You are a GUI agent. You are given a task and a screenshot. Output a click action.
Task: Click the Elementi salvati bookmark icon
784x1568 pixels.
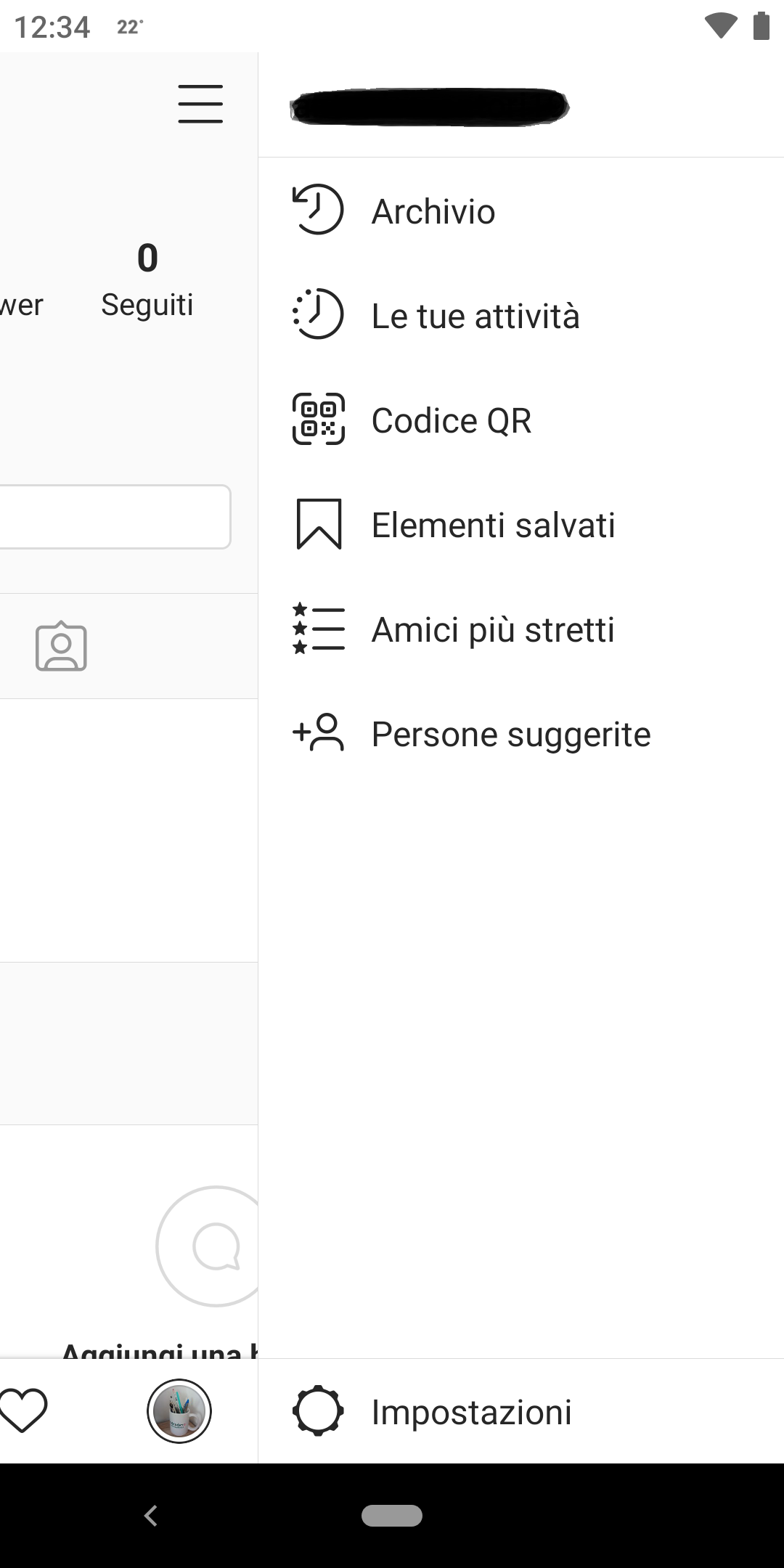(x=319, y=524)
